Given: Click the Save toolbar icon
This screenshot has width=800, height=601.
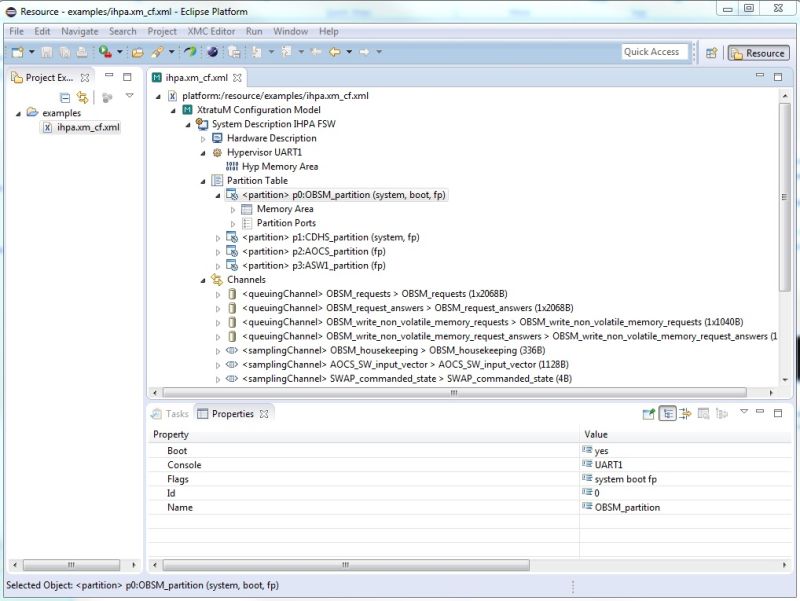Looking at the screenshot, I should (47, 52).
